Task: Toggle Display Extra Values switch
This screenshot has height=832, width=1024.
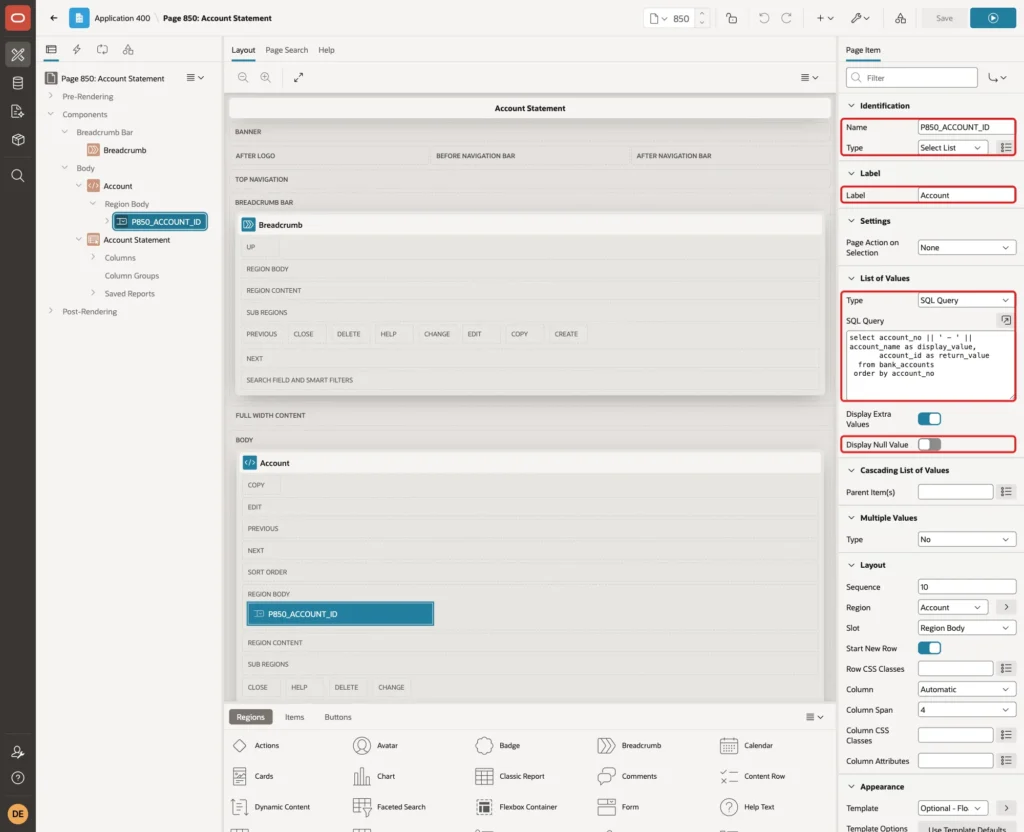Action: [x=929, y=419]
